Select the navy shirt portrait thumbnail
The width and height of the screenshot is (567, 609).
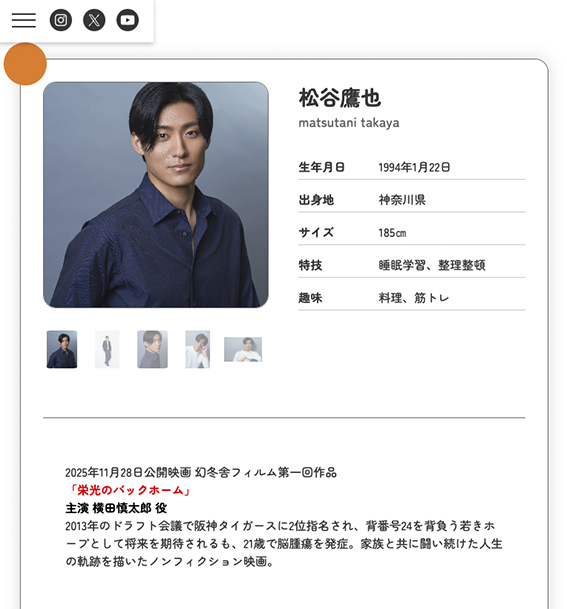(62, 349)
